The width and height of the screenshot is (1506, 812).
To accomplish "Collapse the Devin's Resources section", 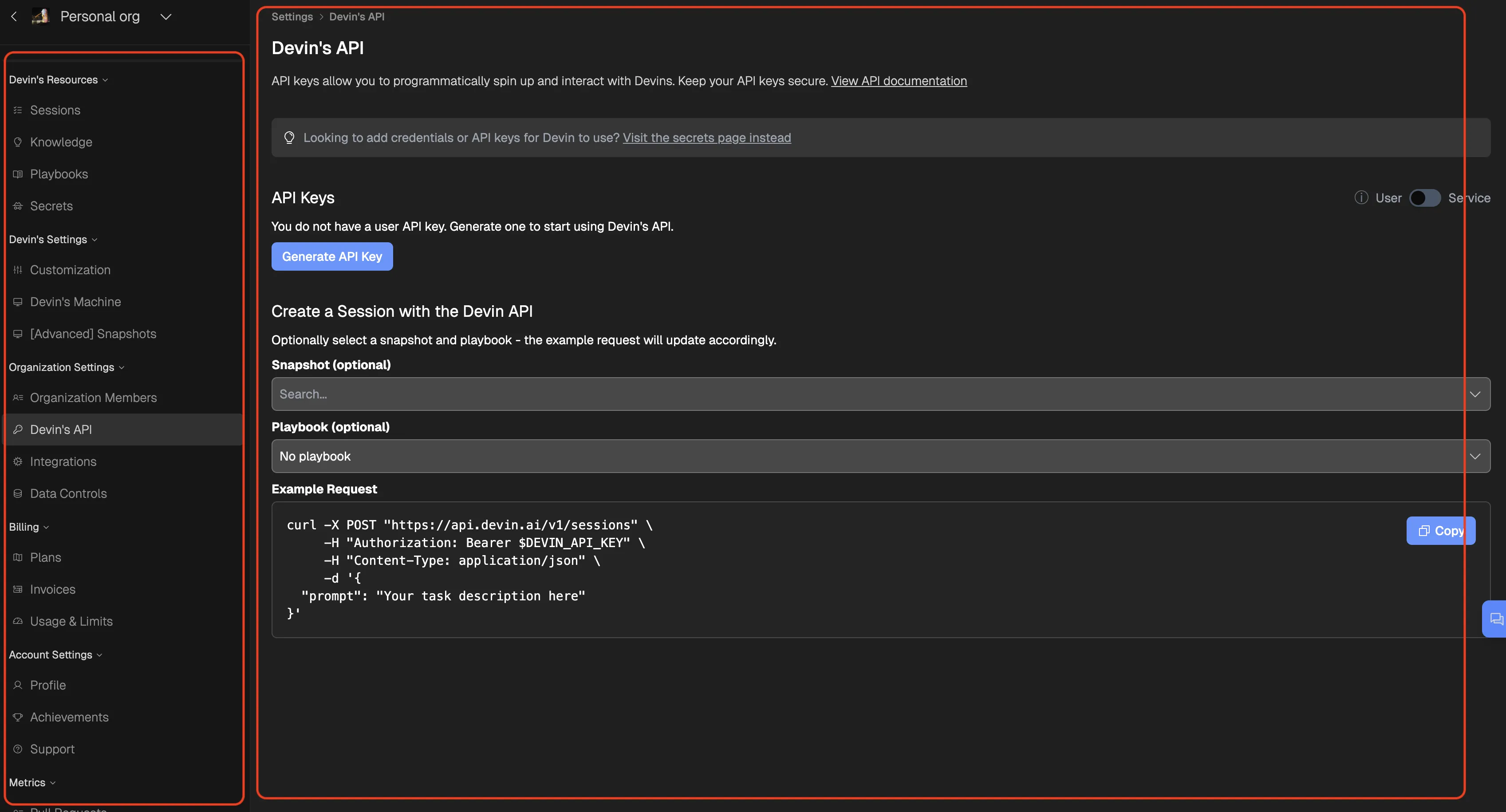I will 59,79.
